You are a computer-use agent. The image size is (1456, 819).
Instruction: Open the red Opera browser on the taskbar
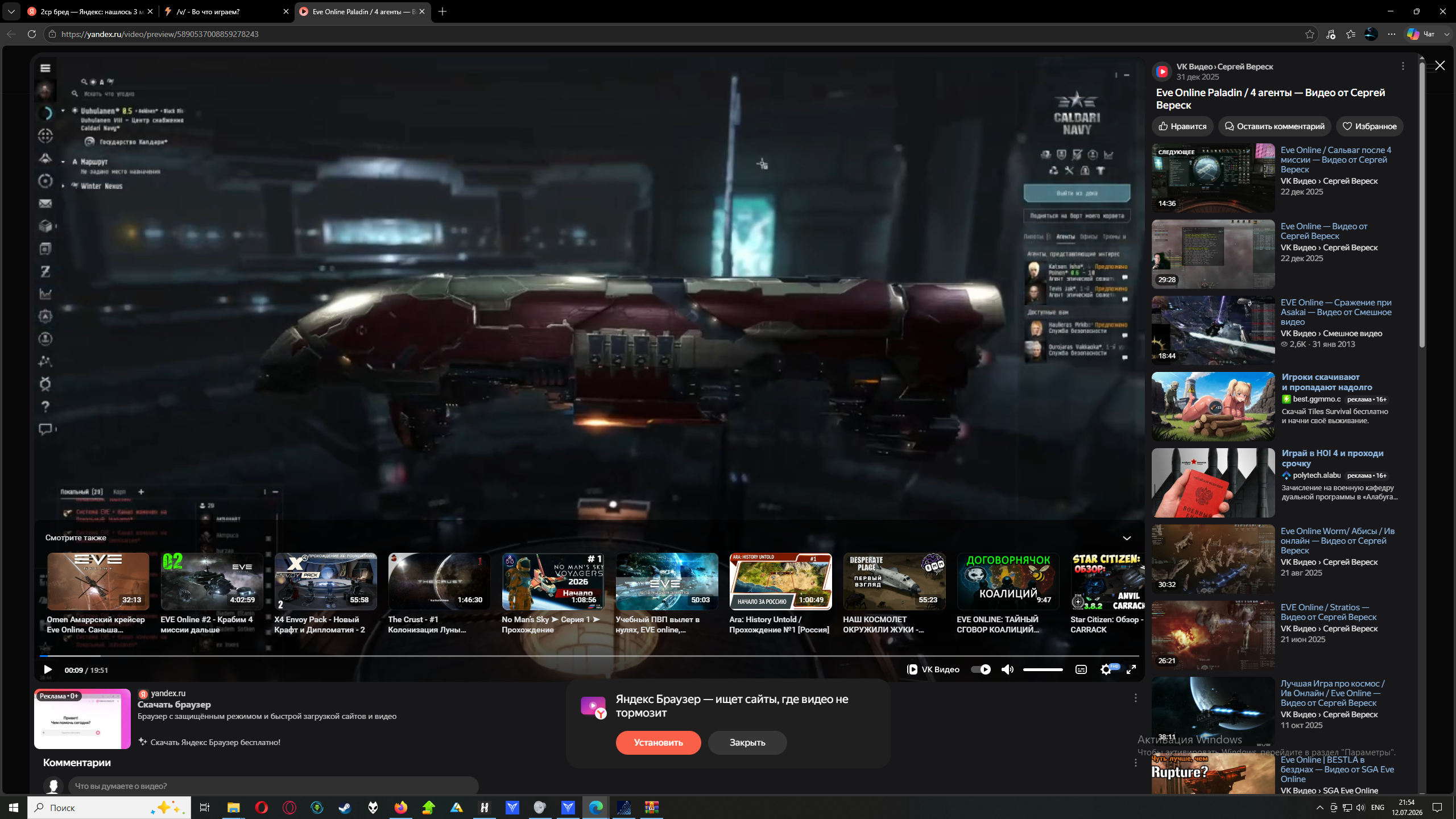click(261, 808)
